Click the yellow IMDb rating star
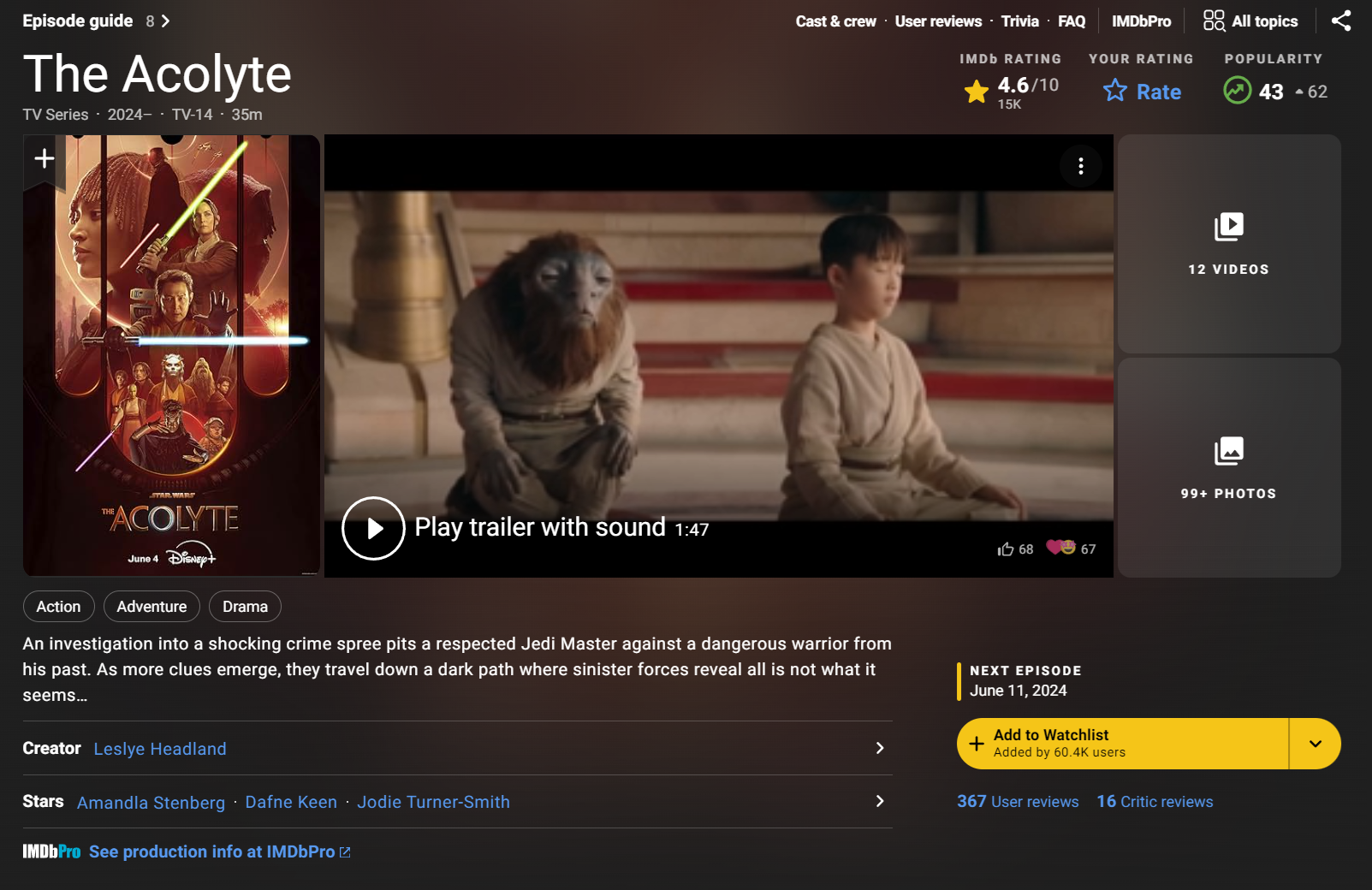The image size is (1372, 890). [x=977, y=91]
